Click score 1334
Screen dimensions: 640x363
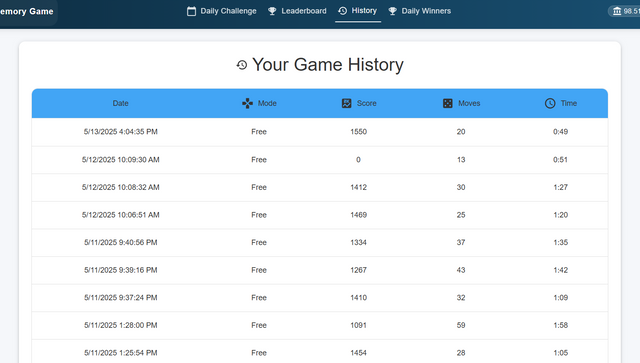(358, 242)
